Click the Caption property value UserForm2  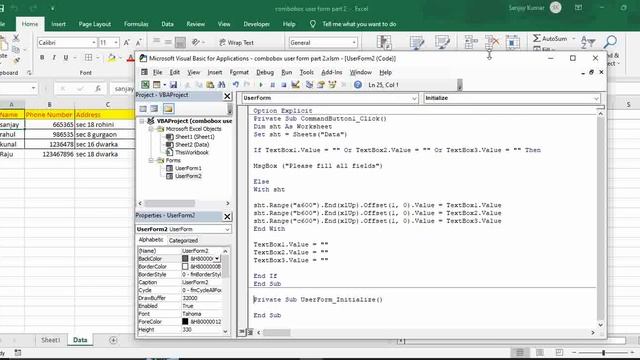pyautogui.click(x=202, y=282)
